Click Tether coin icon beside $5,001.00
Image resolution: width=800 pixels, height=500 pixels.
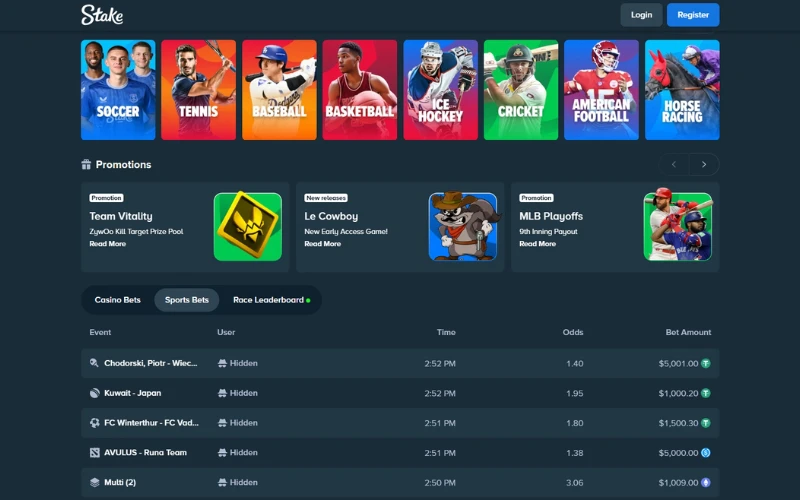tap(706, 363)
